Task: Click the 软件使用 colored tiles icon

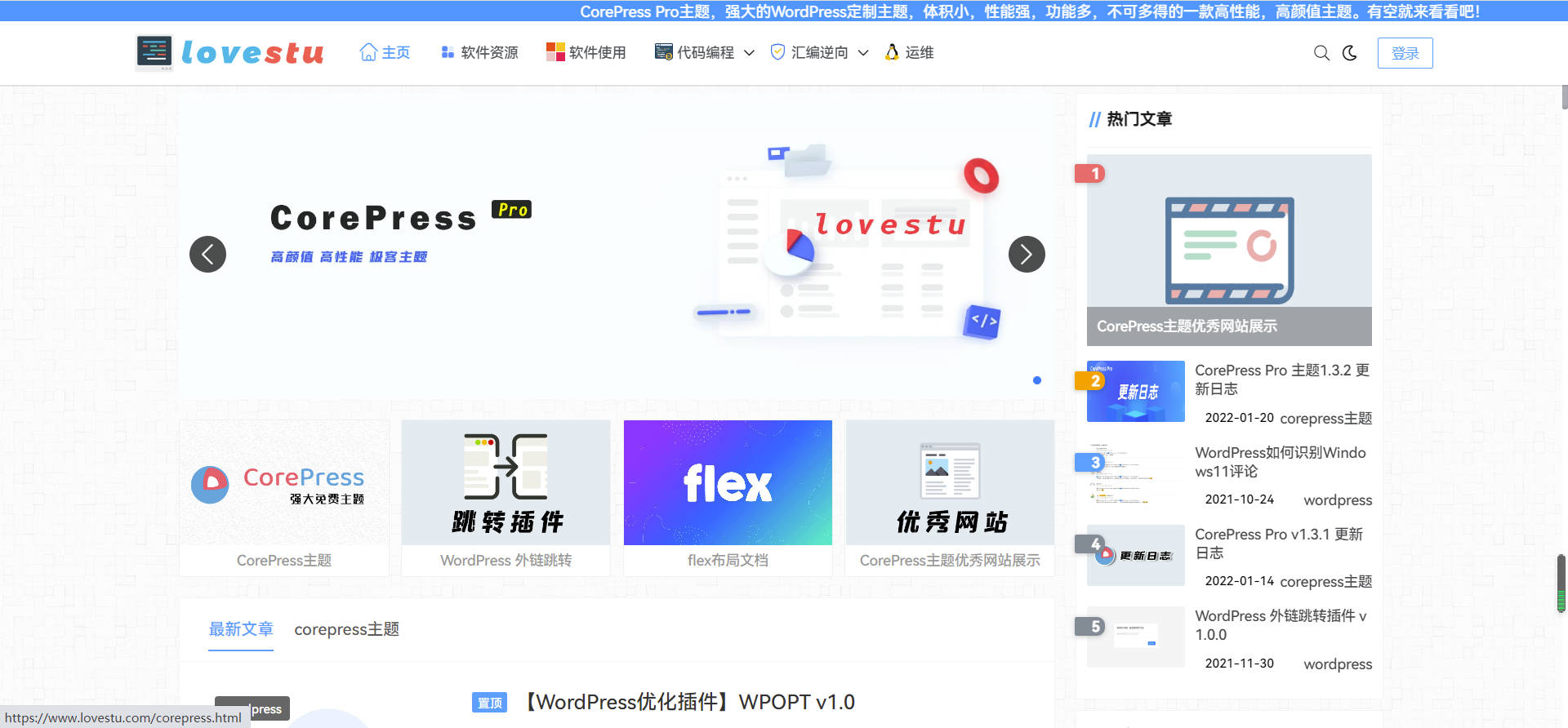Action: [x=555, y=52]
